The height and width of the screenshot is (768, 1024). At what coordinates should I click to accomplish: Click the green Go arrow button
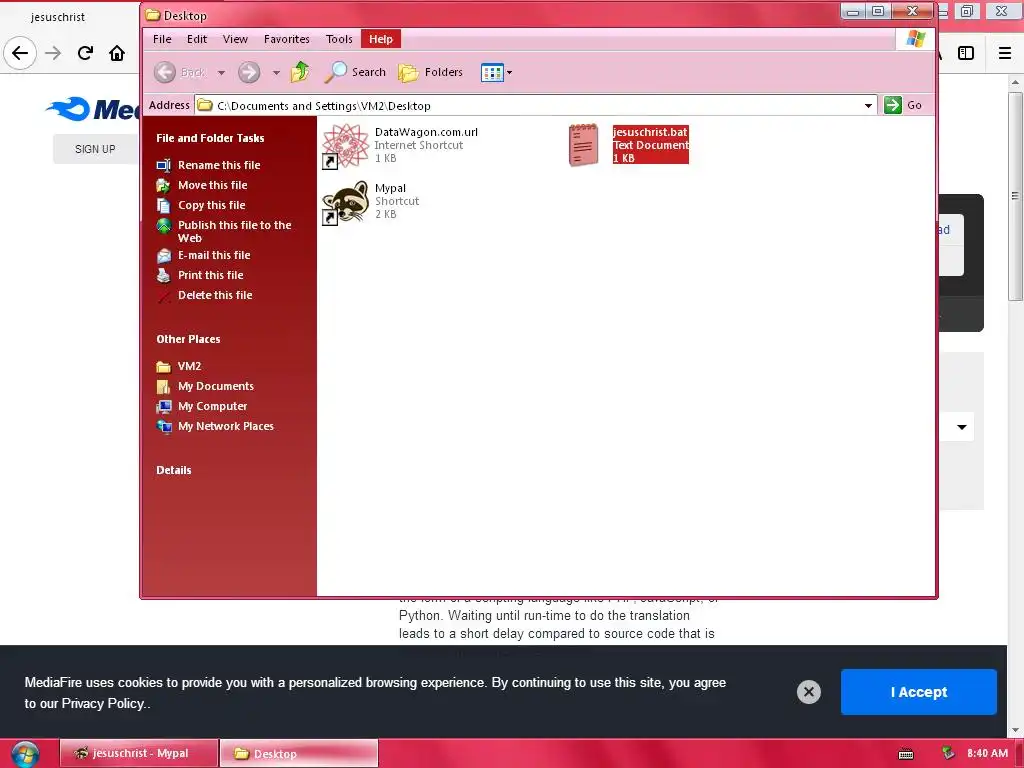(893, 105)
